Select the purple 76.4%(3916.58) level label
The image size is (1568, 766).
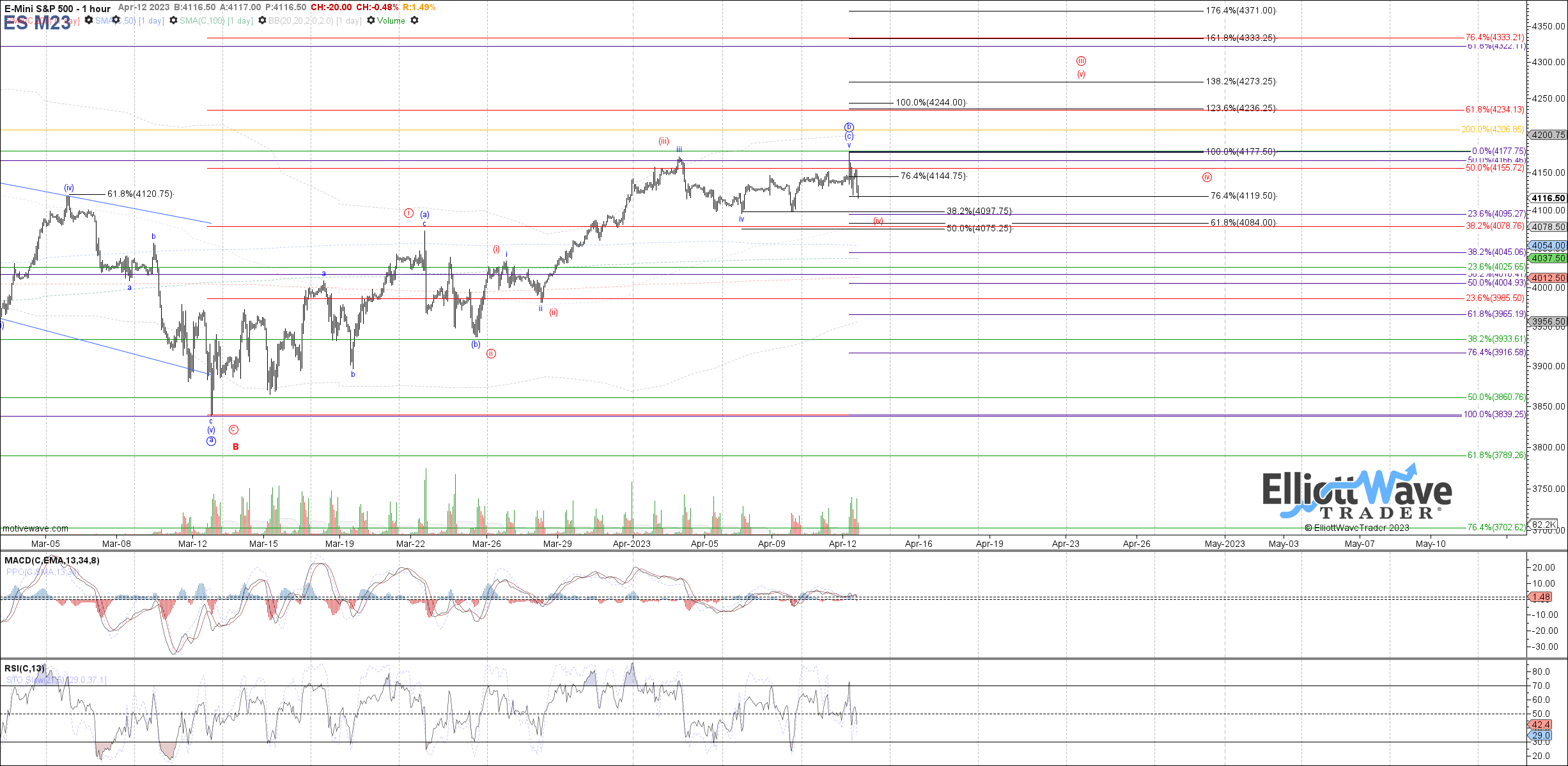click(1496, 353)
